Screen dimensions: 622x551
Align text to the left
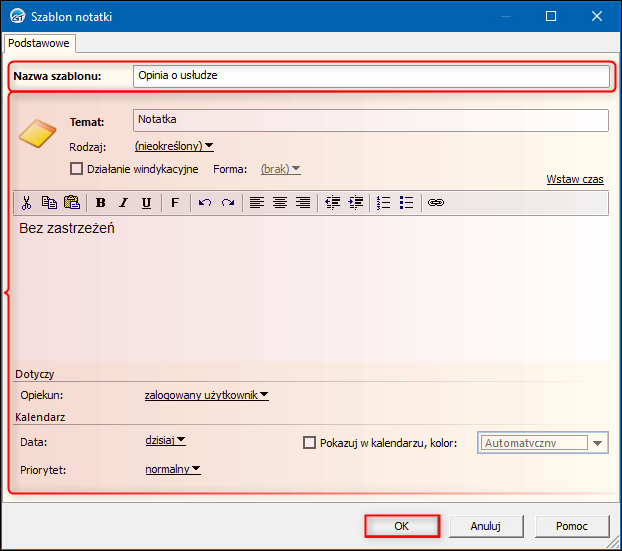point(257,203)
